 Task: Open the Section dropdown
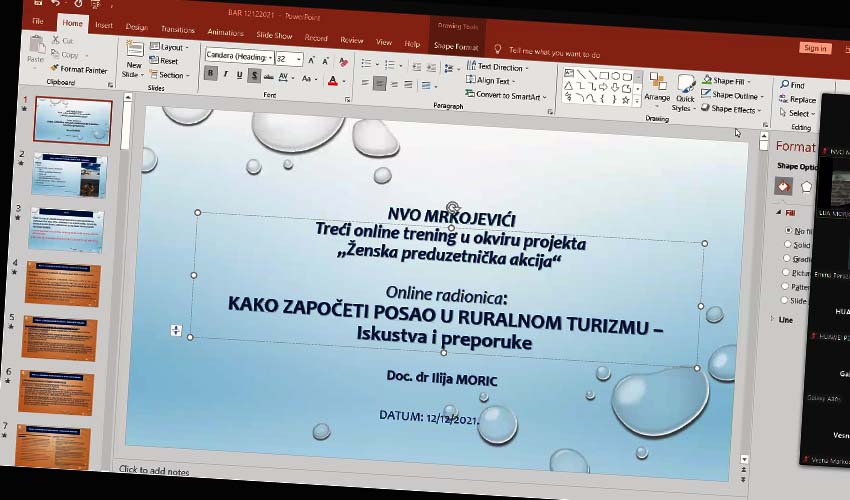[x=170, y=75]
